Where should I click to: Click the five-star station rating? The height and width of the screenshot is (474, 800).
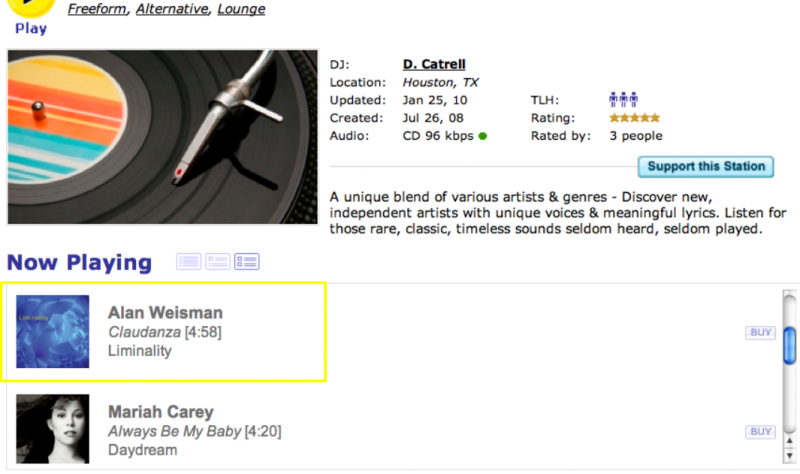[x=634, y=118]
